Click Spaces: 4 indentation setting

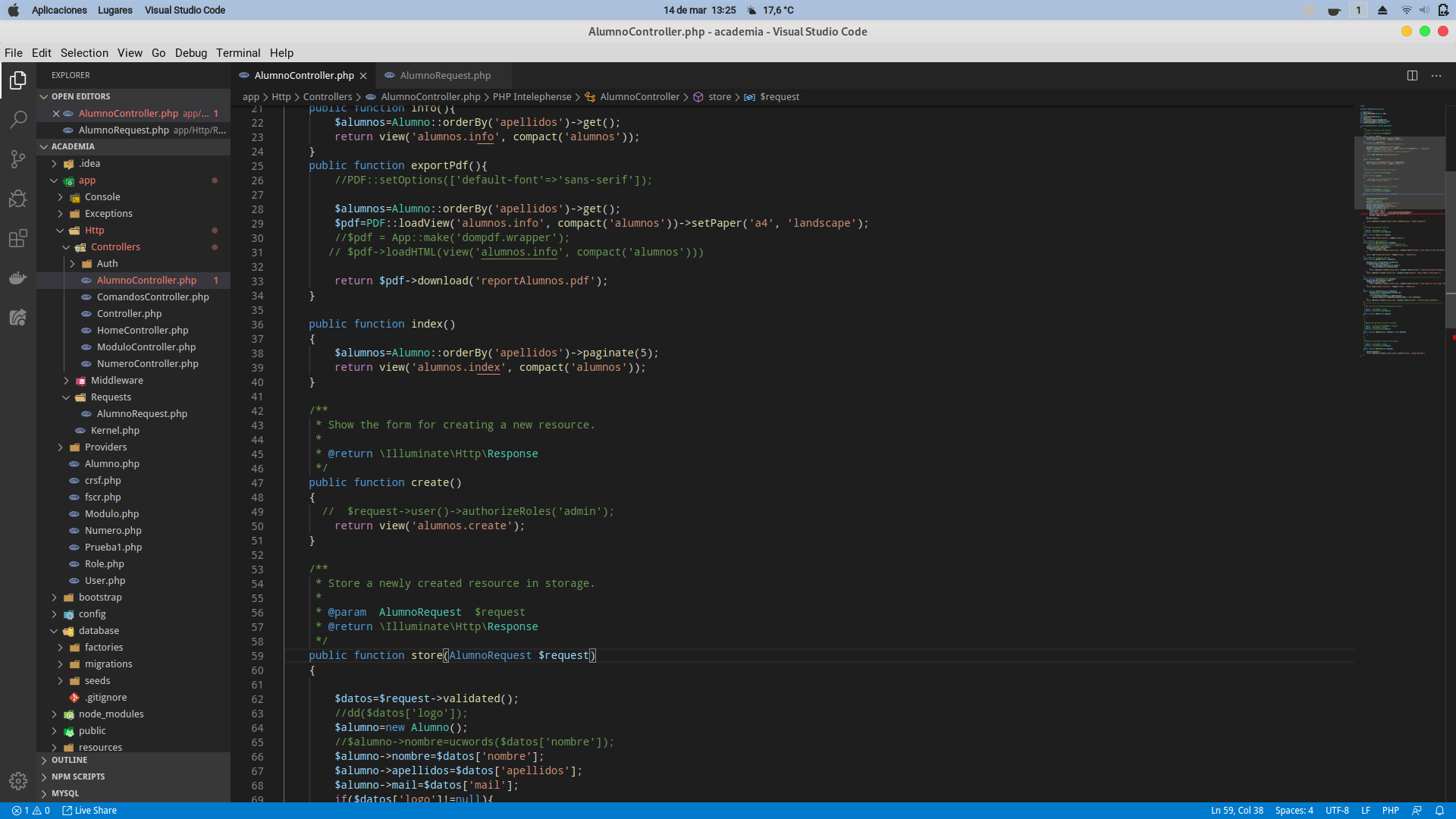point(1294,811)
